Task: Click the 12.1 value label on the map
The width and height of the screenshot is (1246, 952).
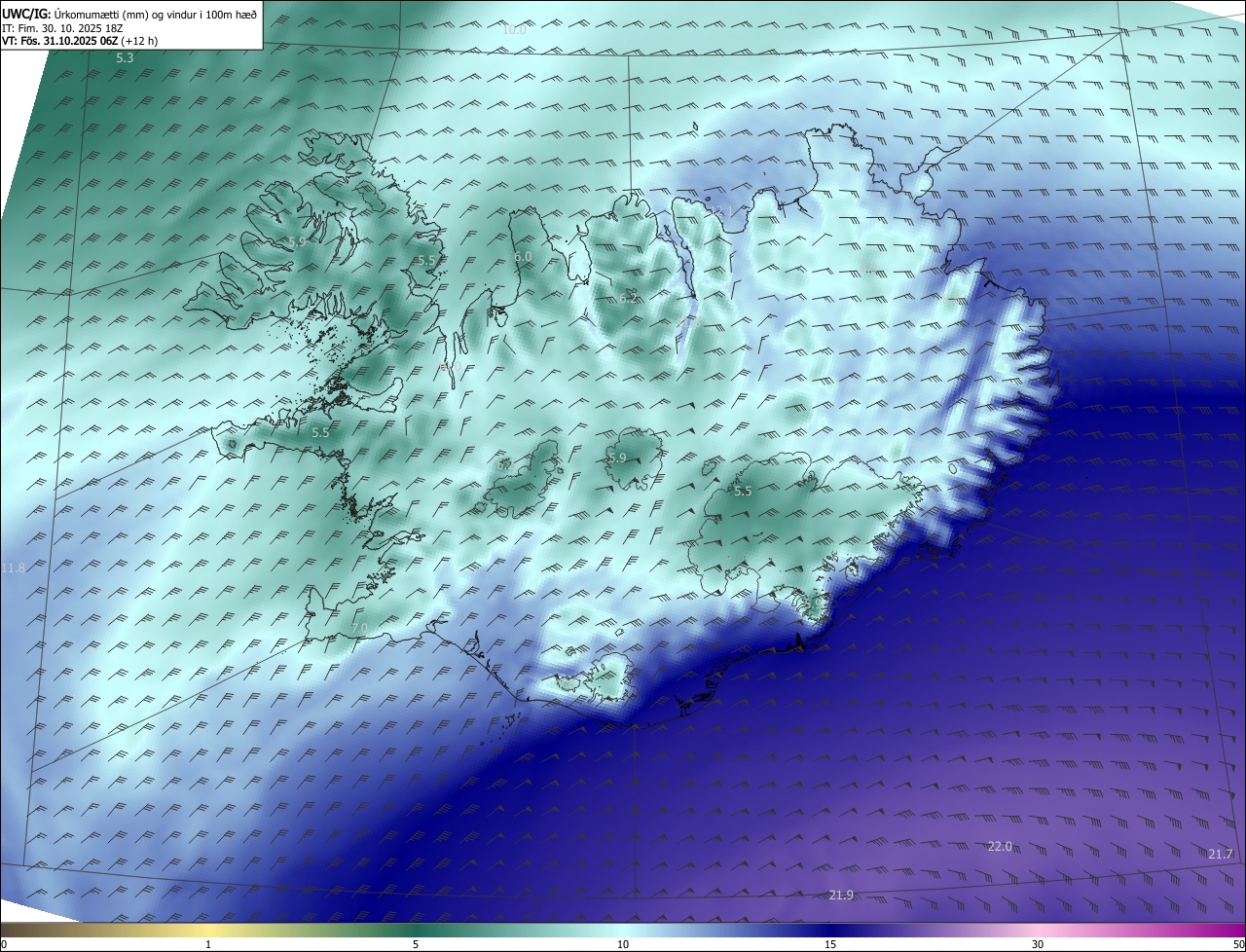Action: pyautogui.click(x=720, y=211)
